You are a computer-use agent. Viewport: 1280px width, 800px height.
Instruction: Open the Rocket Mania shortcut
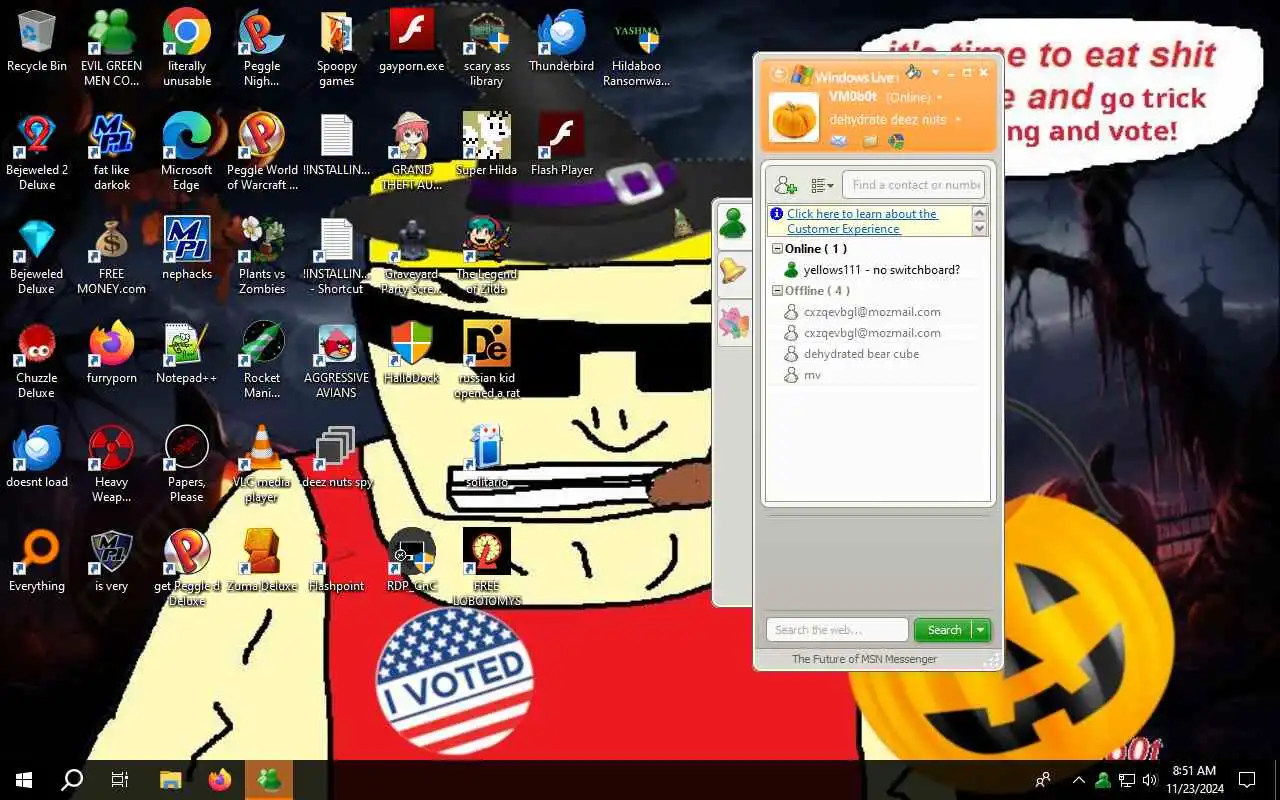[262, 360]
